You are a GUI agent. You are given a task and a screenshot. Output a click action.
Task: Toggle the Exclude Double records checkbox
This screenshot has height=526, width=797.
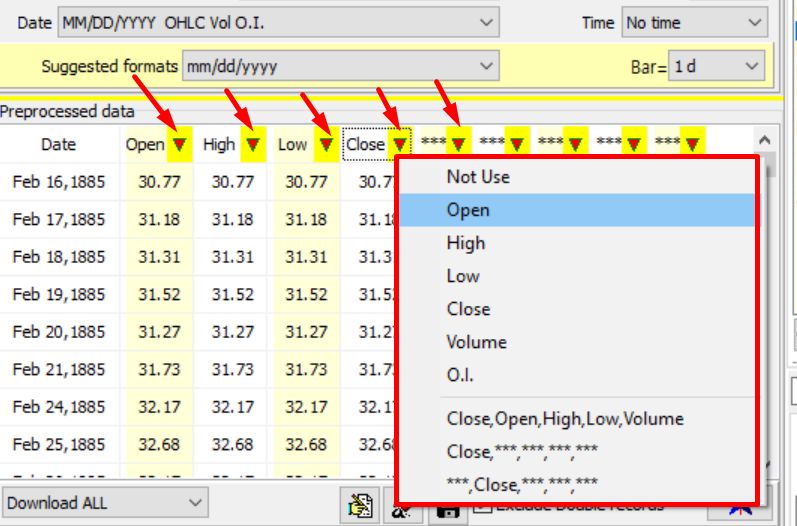click(x=482, y=506)
